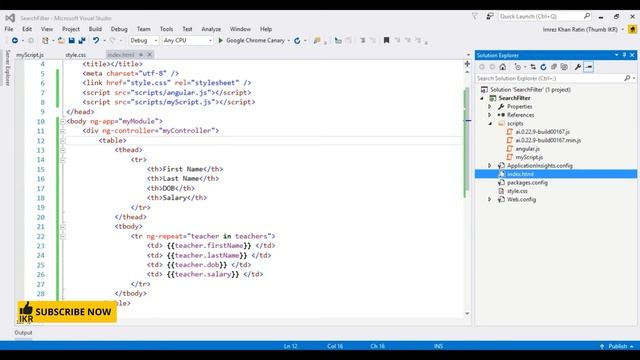Collapse the table tag outlining on line 12
The width and height of the screenshot is (640, 360).
pos(62,140)
